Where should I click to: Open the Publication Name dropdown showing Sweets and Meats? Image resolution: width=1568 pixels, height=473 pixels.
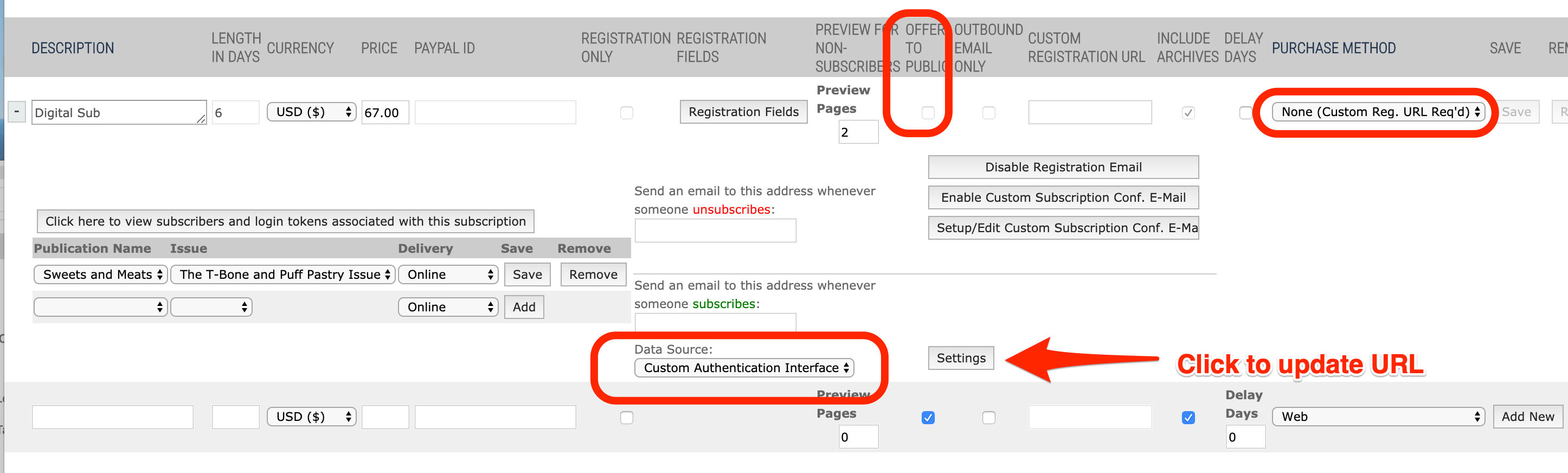(100, 274)
